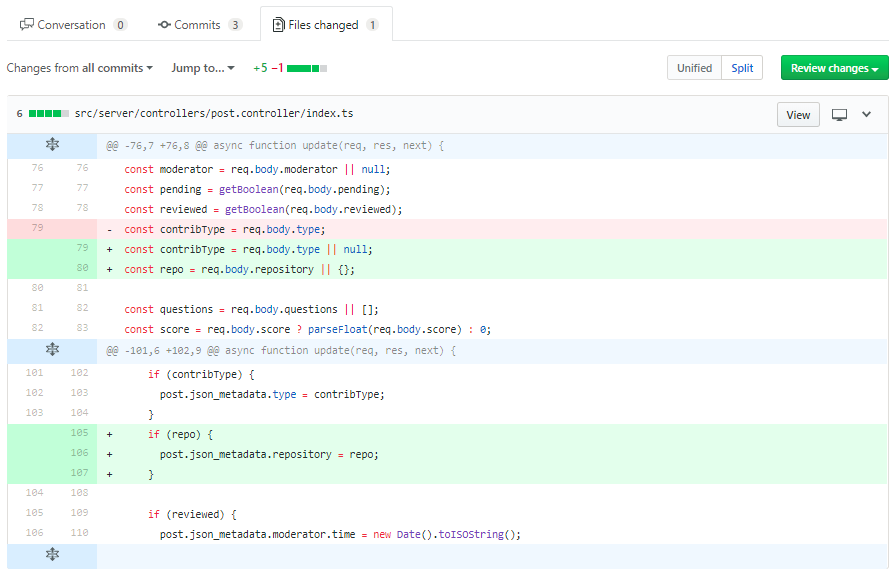This screenshot has height=585, width=896.
Task: Open the Jump to... dropdown
Action: tap(203, 68)
